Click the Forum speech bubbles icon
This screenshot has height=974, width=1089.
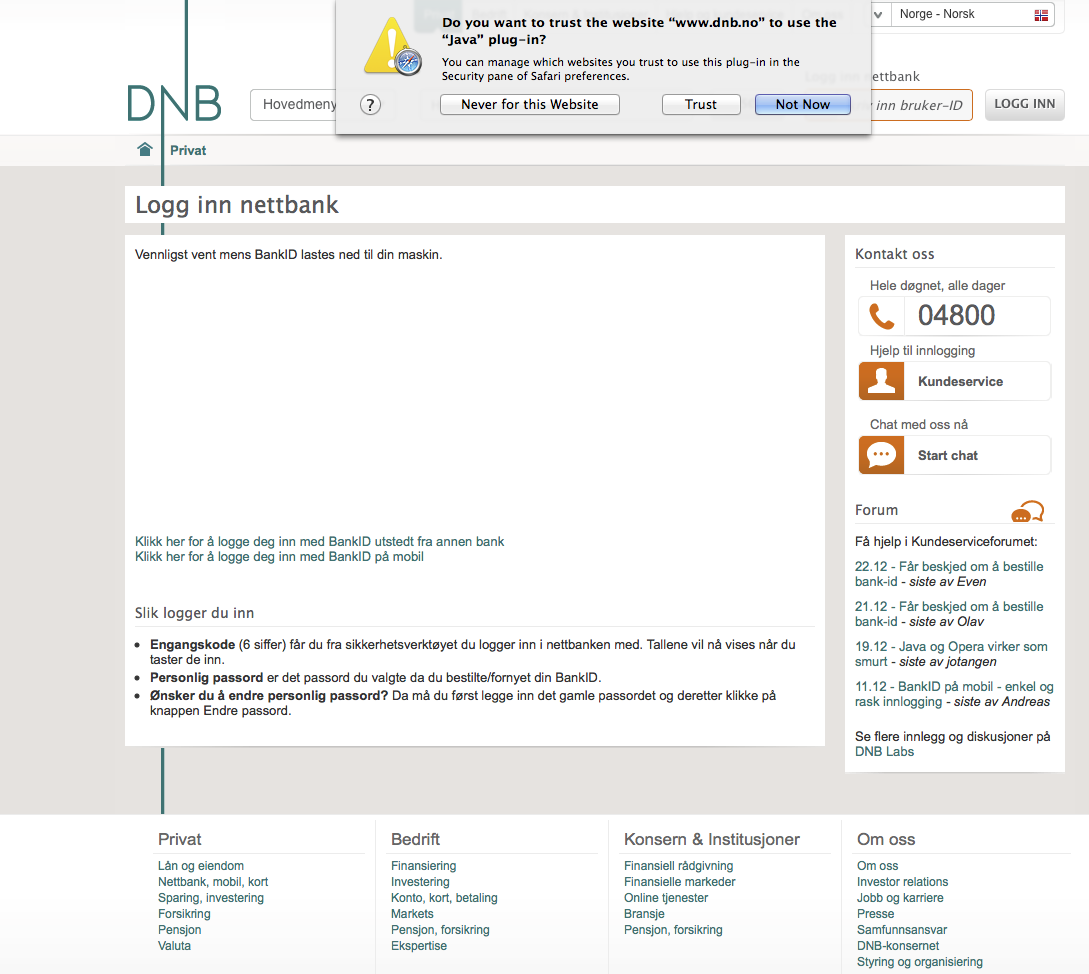coord(1027,512)
